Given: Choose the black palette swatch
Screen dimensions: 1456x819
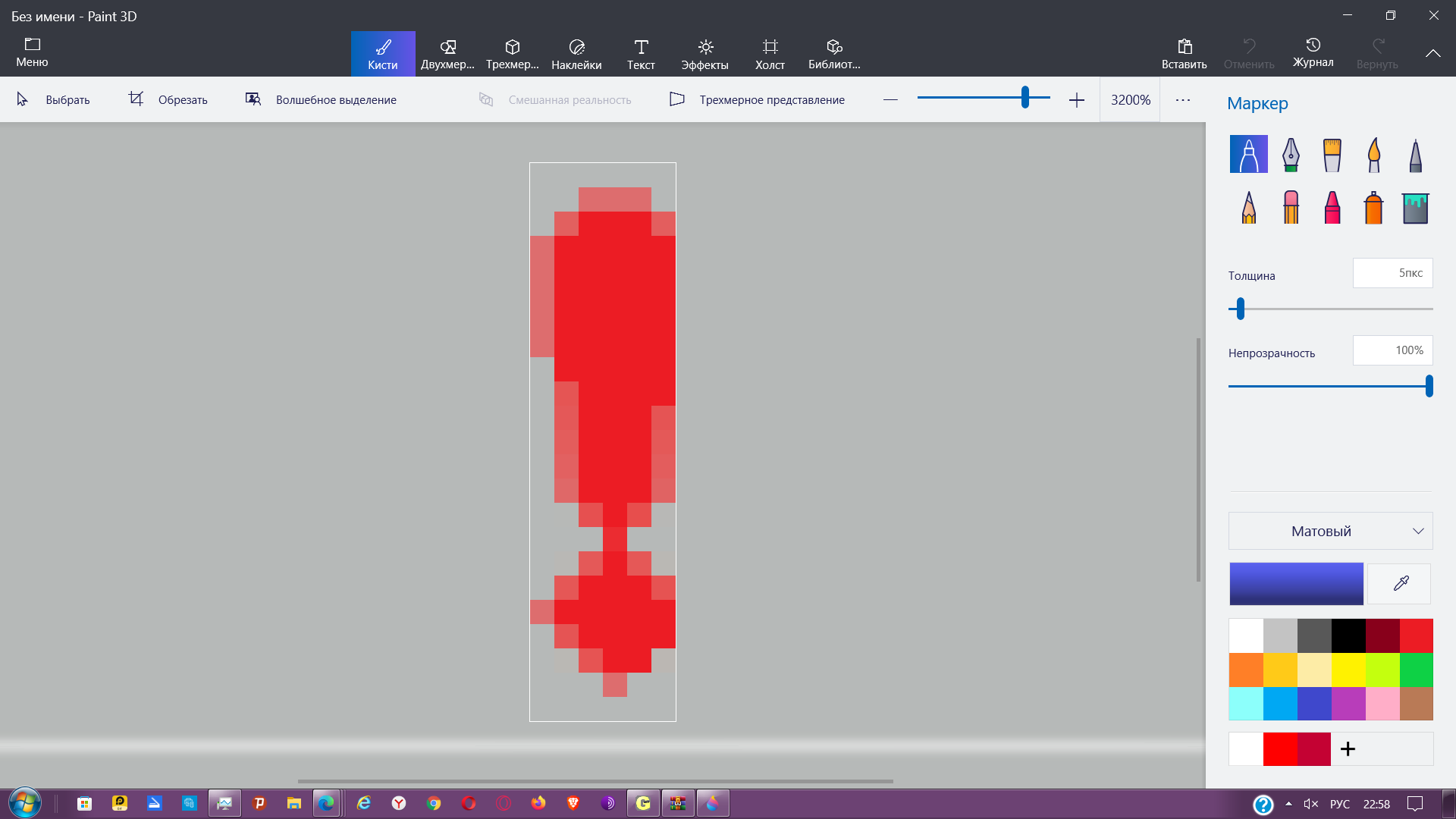Looking at the screenshot, I should pyautogui.click(x=1348, y=635).
